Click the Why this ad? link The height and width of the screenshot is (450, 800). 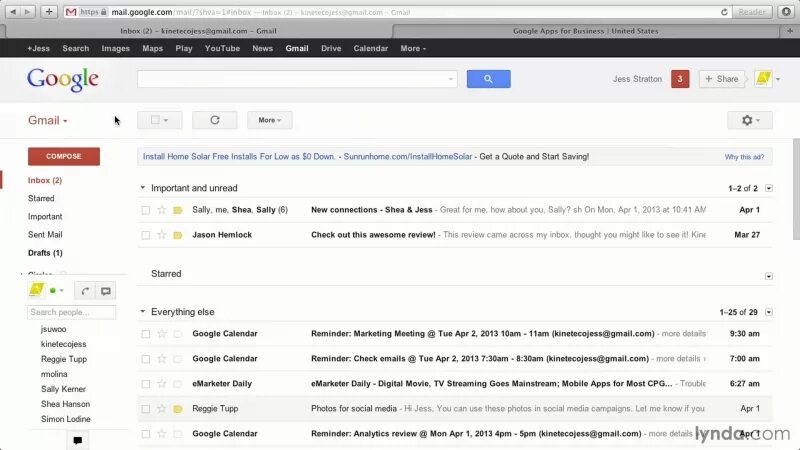[744, 157]
